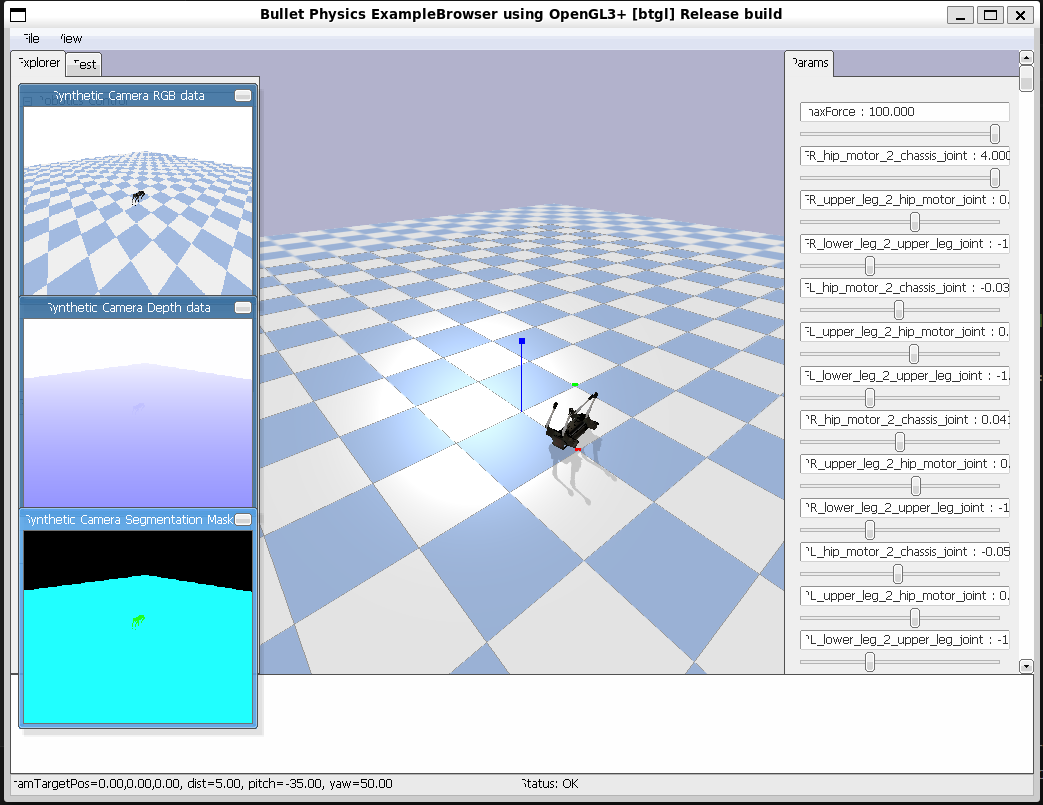Click the Params panel scrollbar thumb
Viewport: 1043px width, 805px height.
pyautogui.click(x=1026, y=78)
